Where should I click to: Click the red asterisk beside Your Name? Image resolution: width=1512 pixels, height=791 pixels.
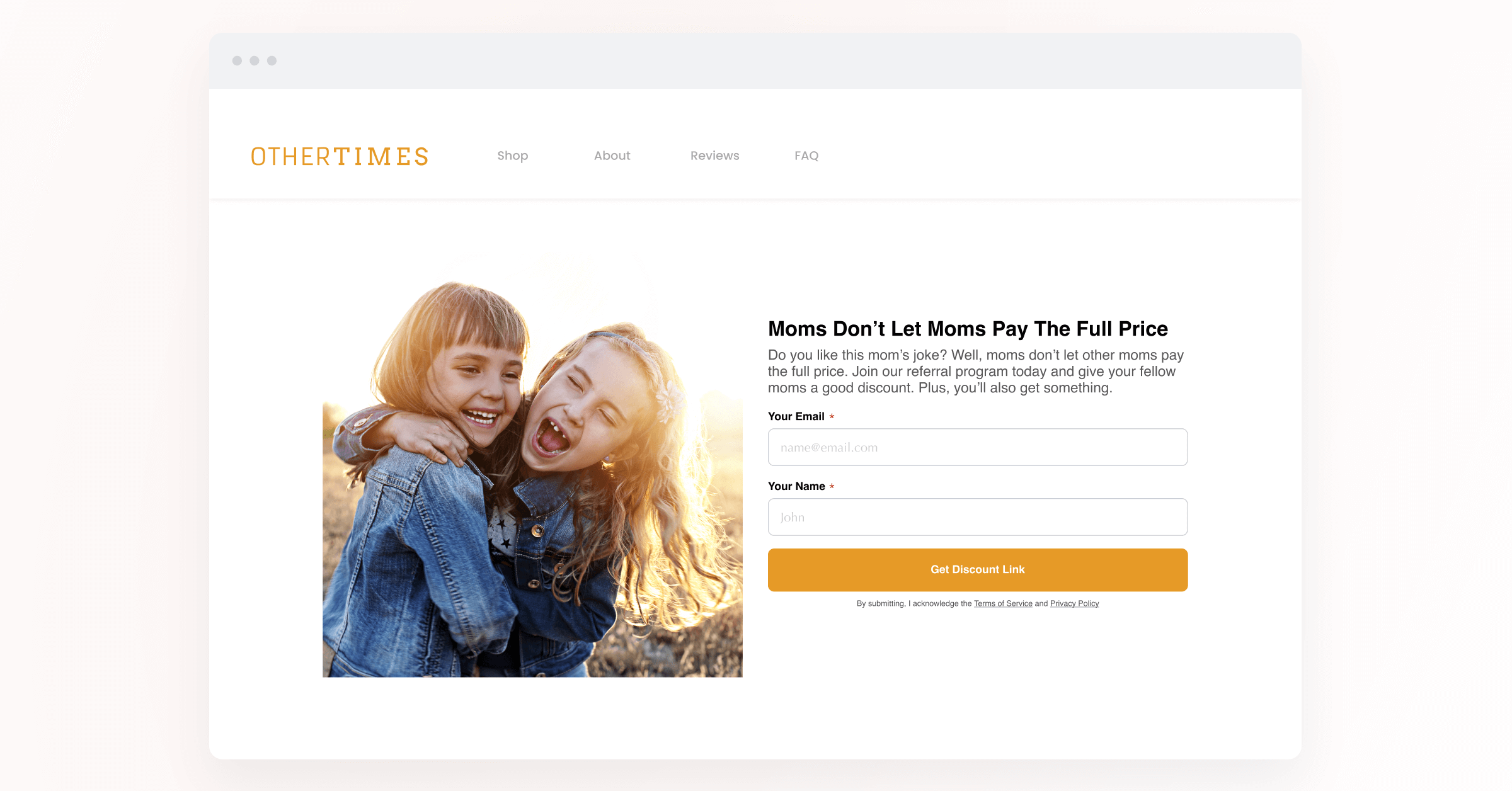[832, 486]
